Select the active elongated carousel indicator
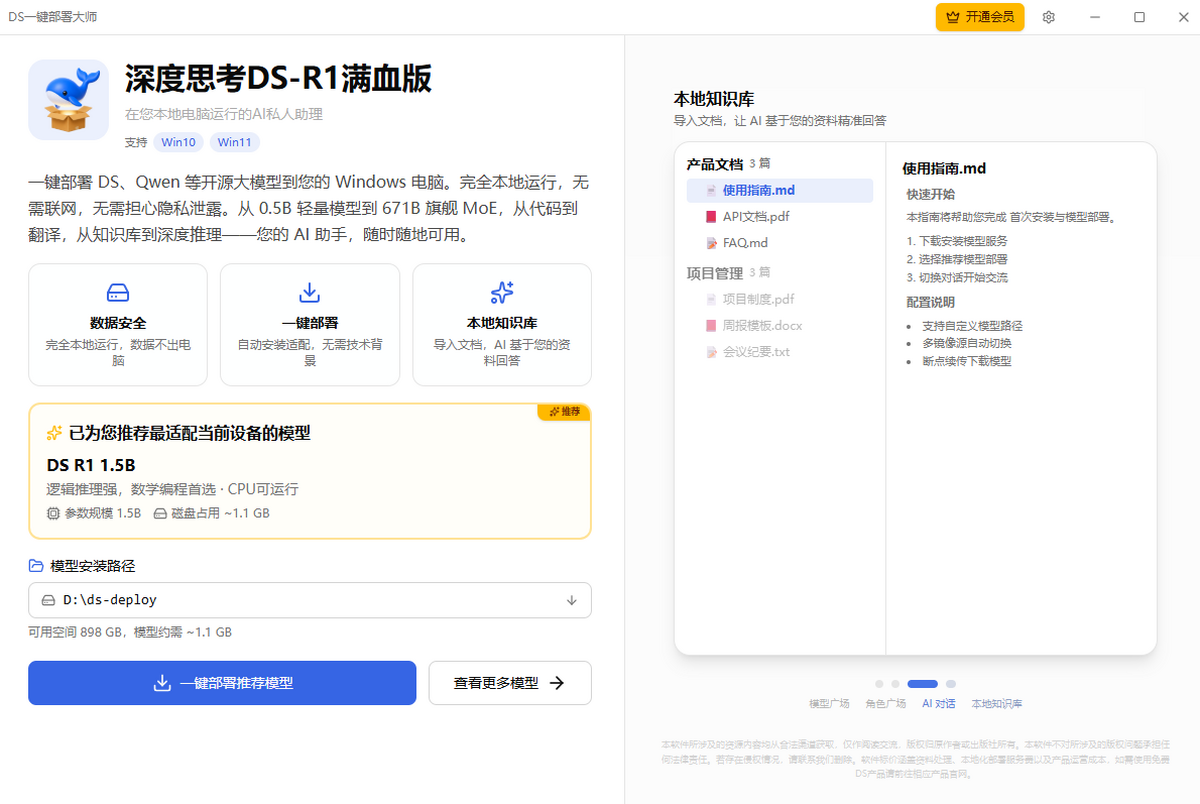 tap(922, 684)
